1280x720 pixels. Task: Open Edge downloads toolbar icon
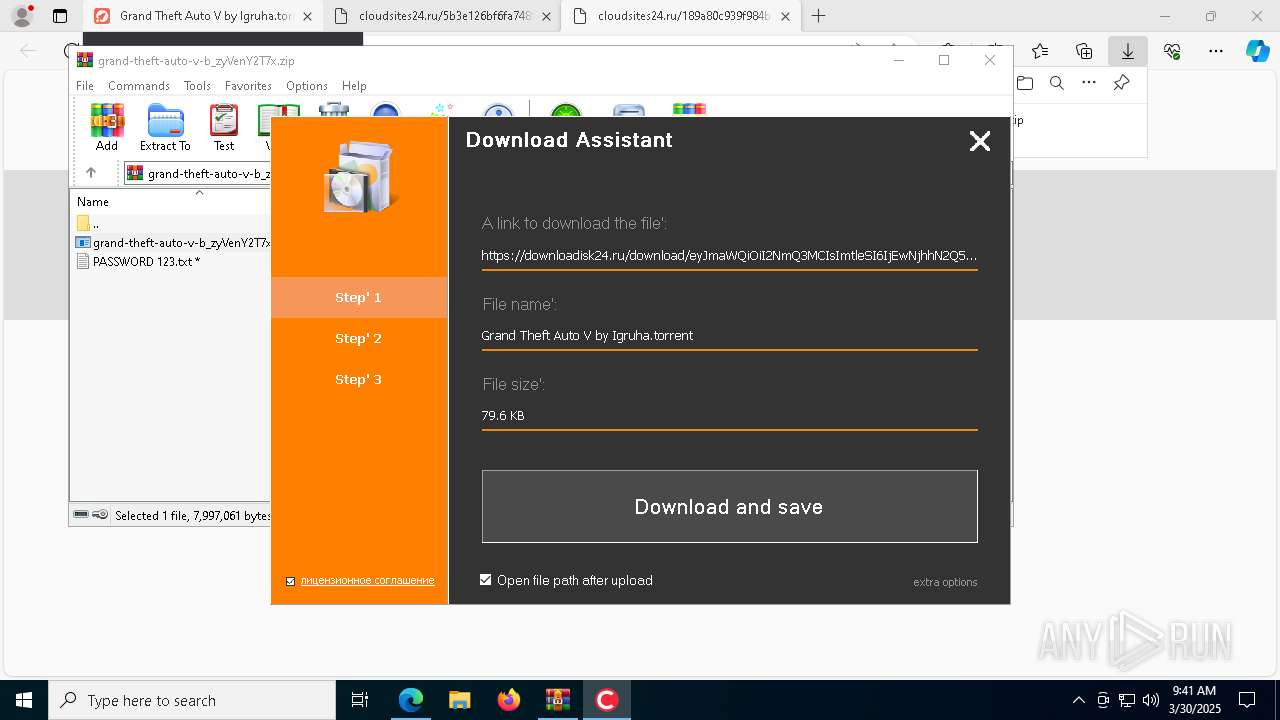(1128, 51)
